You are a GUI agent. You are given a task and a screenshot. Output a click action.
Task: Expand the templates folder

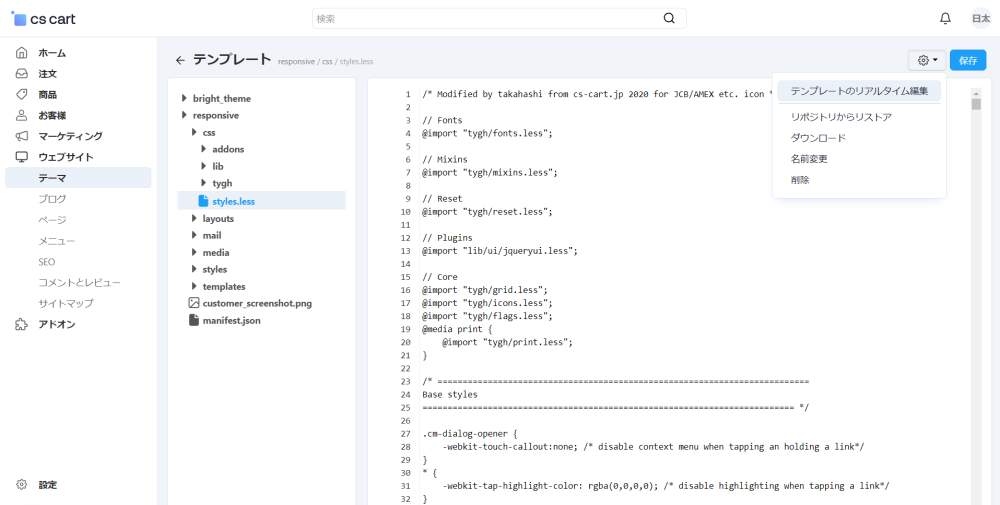(194, 287)
